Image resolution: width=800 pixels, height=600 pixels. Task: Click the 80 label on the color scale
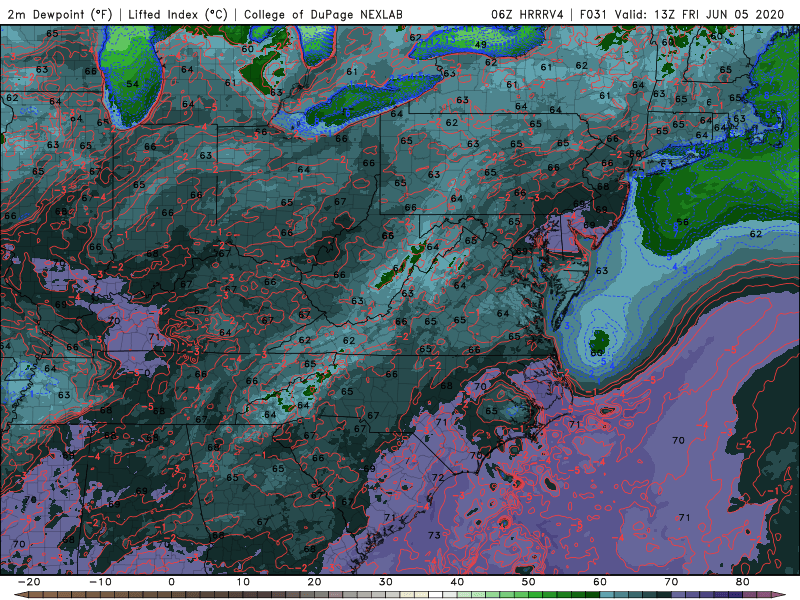743,582
